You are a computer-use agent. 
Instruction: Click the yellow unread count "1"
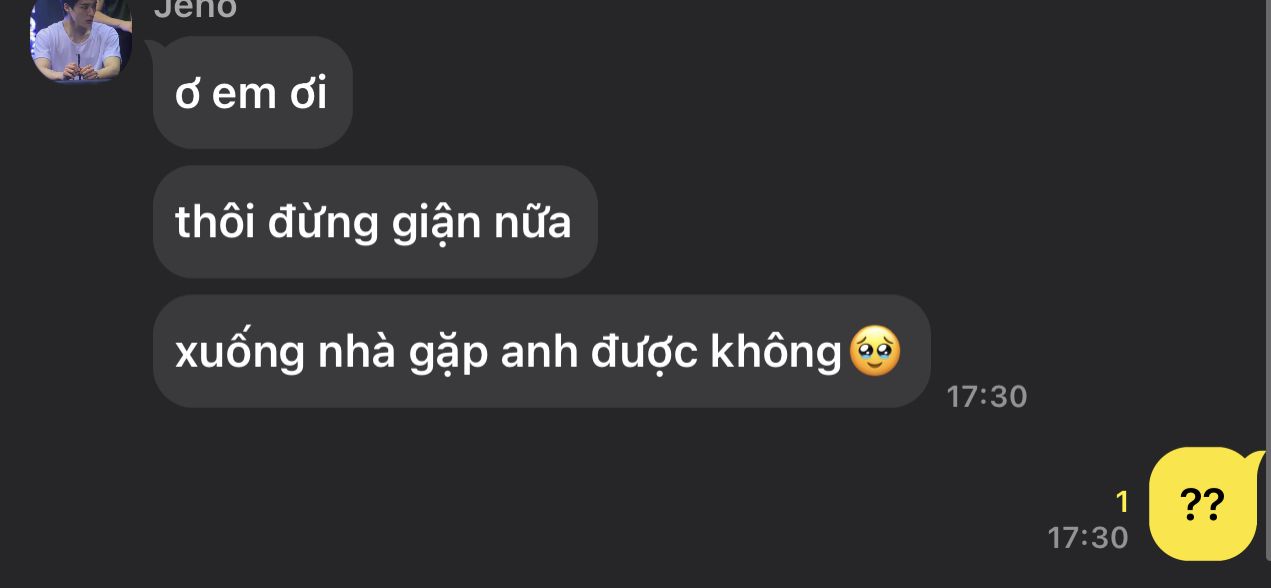tap(1122, 502)
